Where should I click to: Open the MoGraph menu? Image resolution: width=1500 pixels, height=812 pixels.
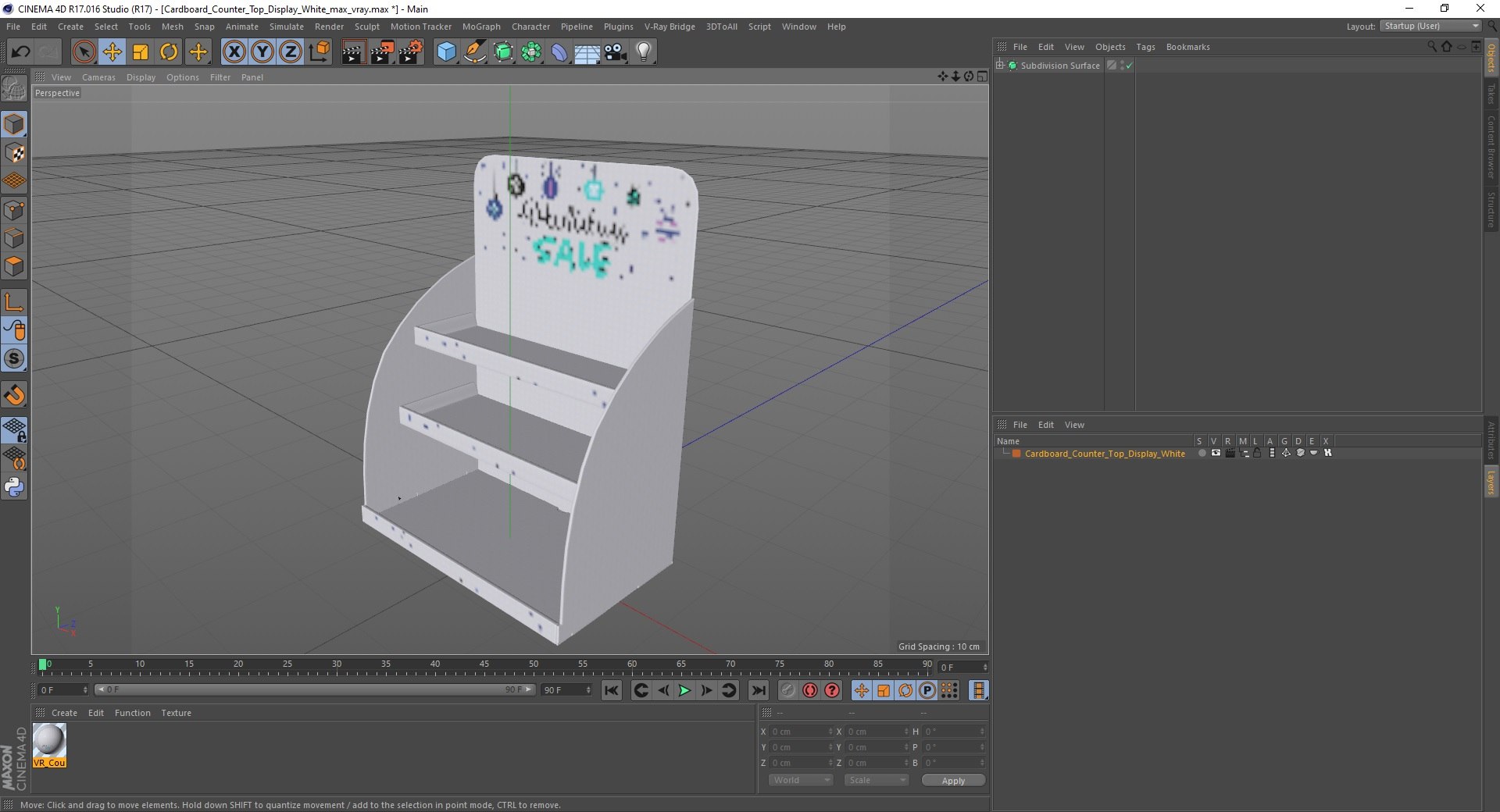(x=481, y=27)
